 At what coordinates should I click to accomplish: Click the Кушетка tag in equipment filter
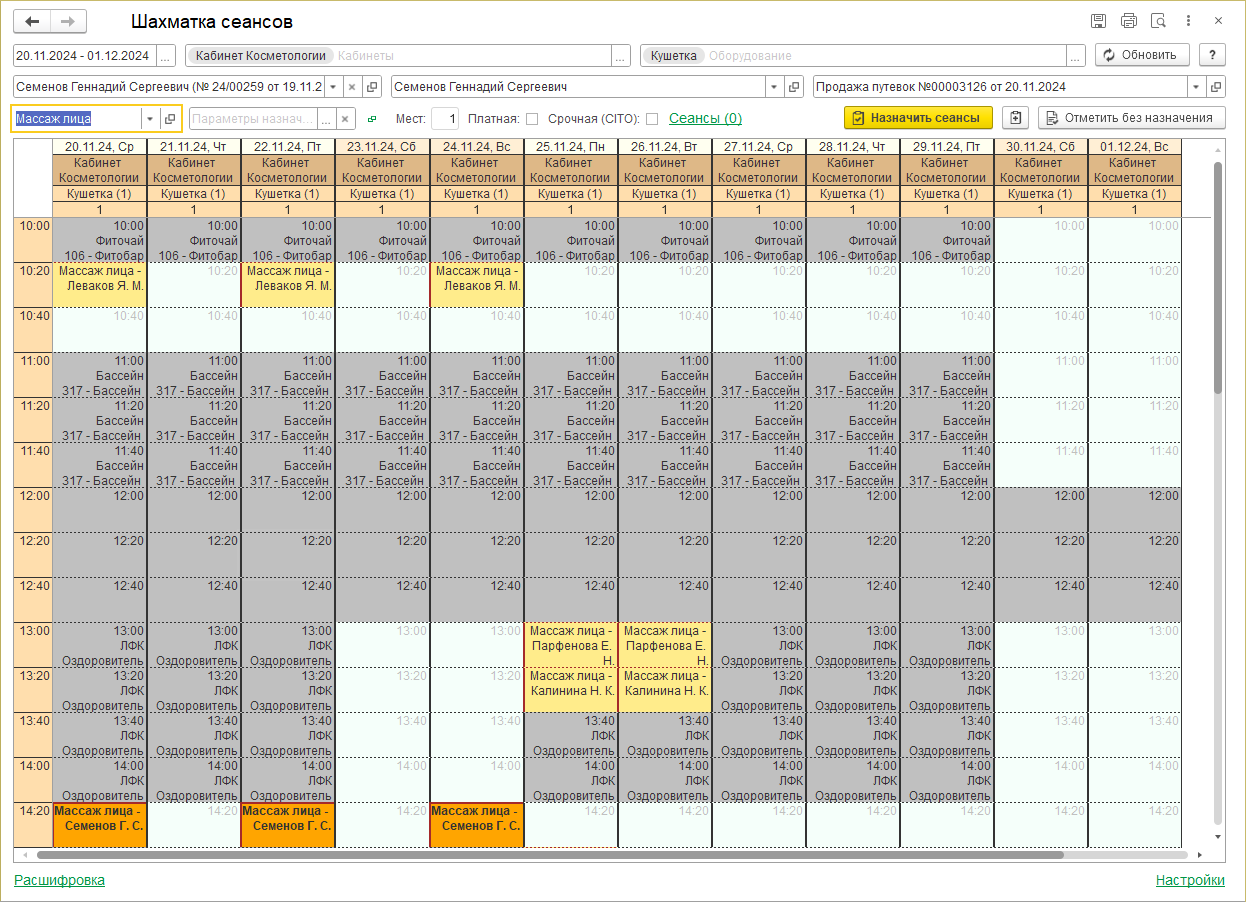click(x=673, y=56)
